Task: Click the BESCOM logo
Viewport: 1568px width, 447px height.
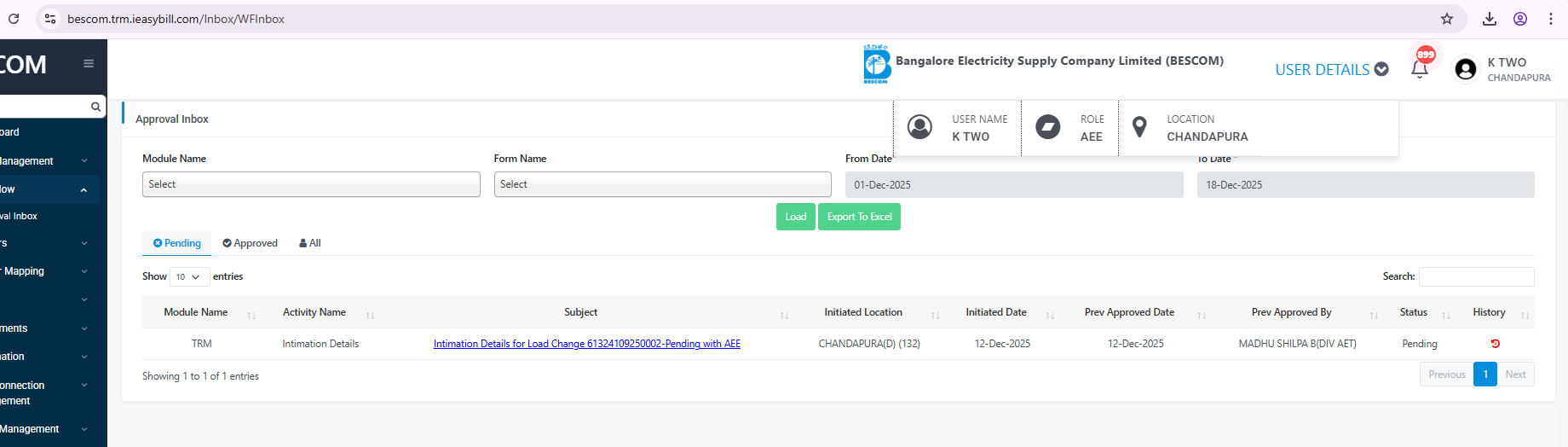Action: [x=877, y=64]
